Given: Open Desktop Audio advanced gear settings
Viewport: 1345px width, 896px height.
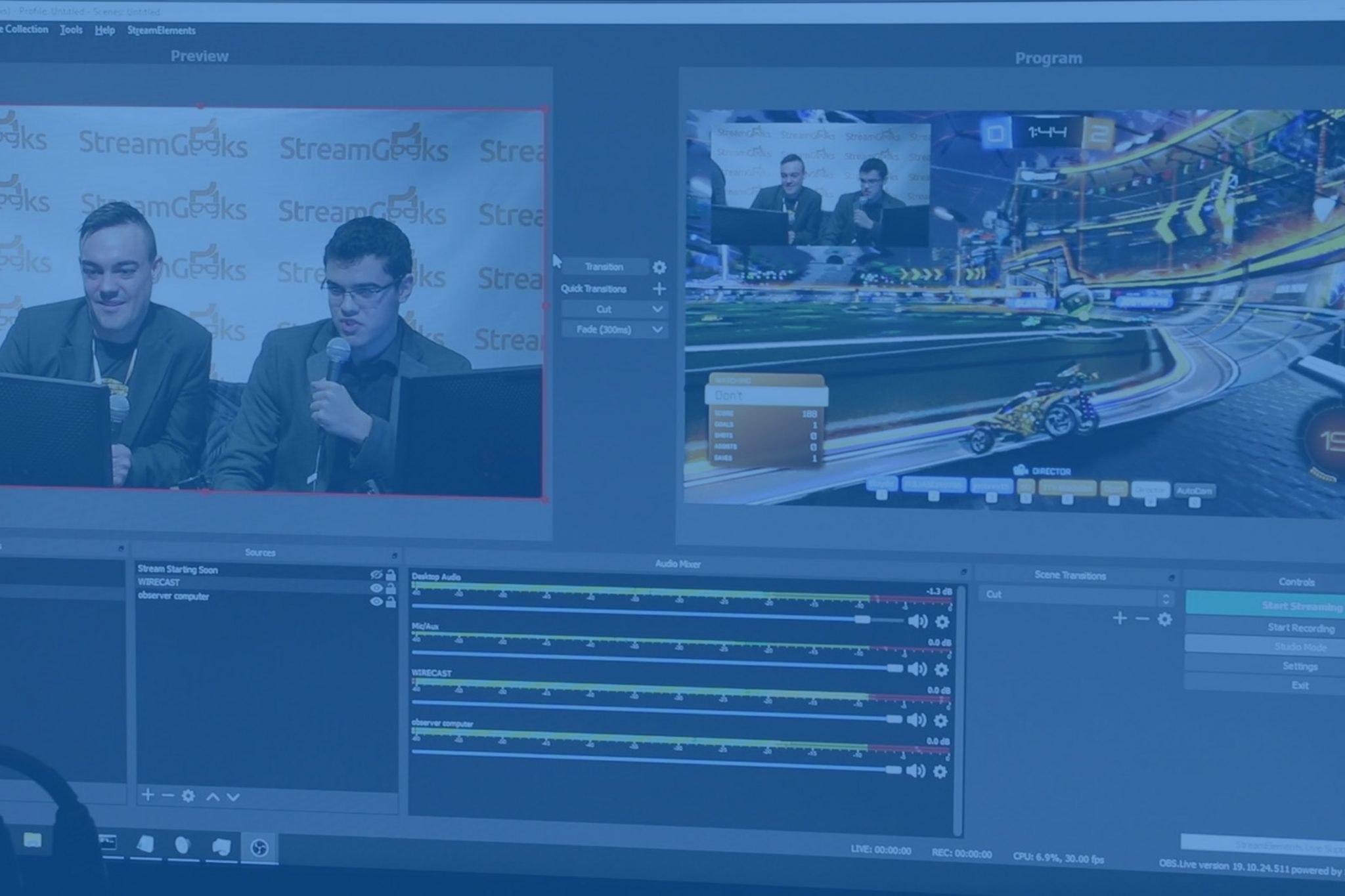Looking at the screenshot, I should click(x=942, y=622).
